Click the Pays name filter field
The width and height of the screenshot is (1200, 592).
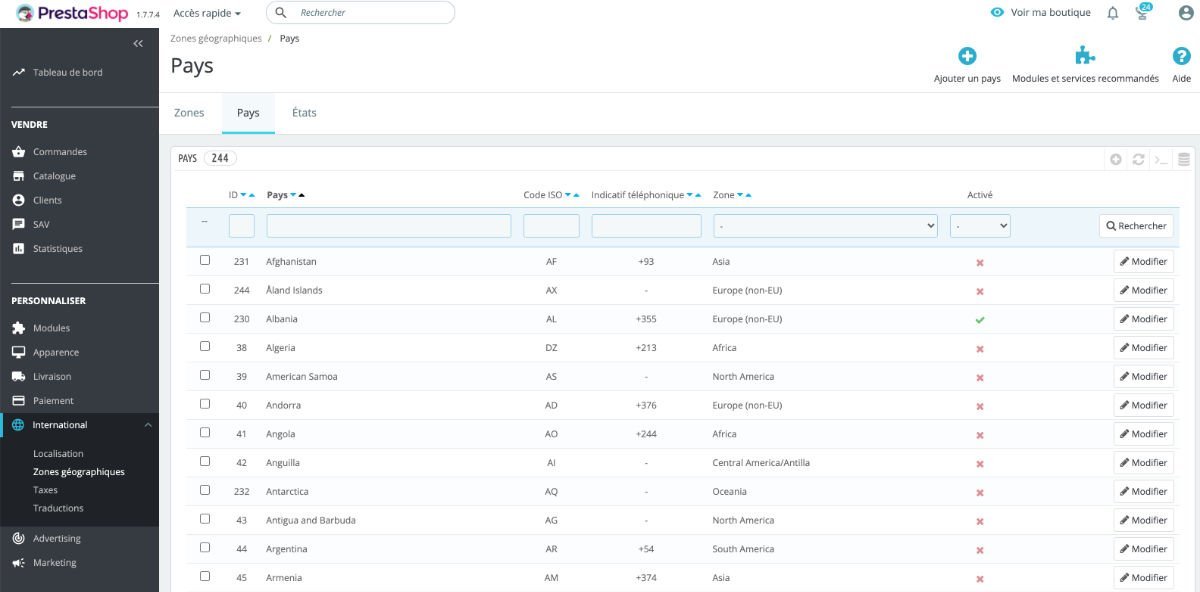(x=389, y=226)
